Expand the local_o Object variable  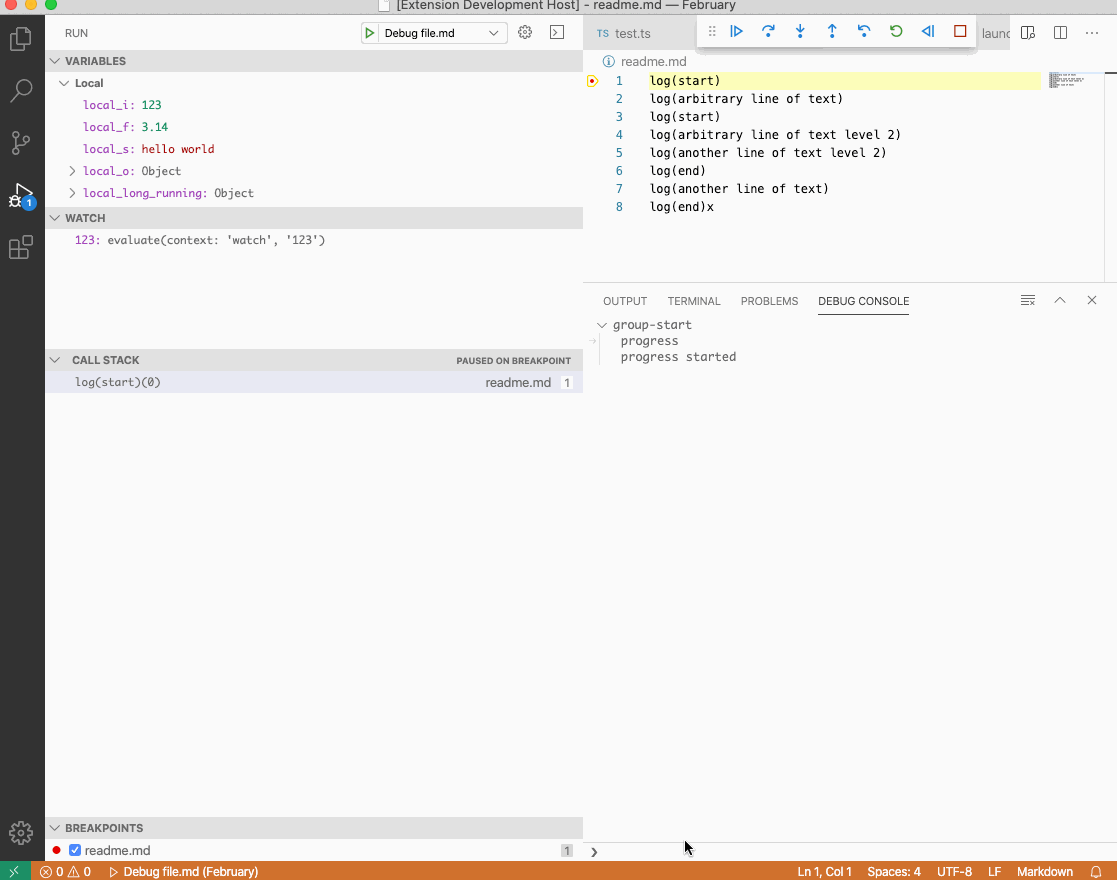71,171
